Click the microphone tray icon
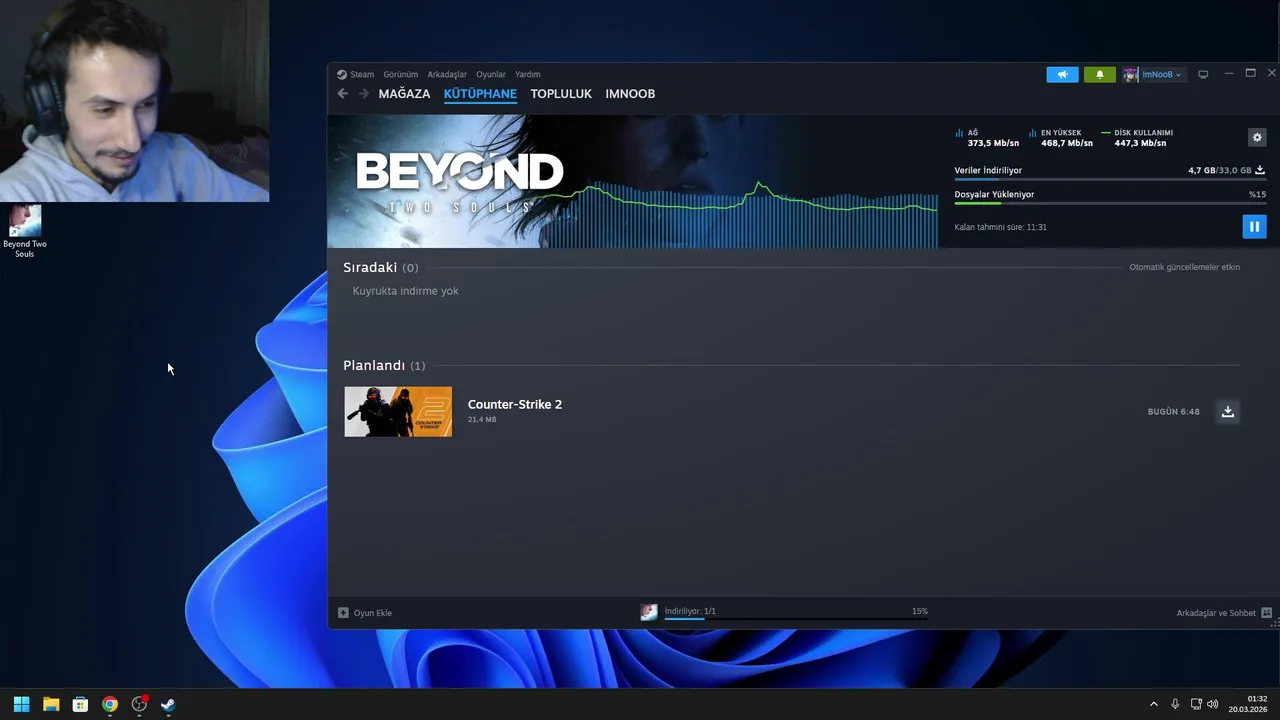Image resolution: width=1280 pixels, height=720 pixels. coord(1175,704)
